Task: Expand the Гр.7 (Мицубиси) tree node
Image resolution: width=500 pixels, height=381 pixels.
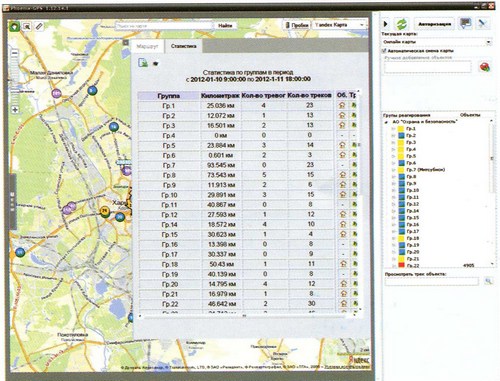Action: click(x=394, y=170)
